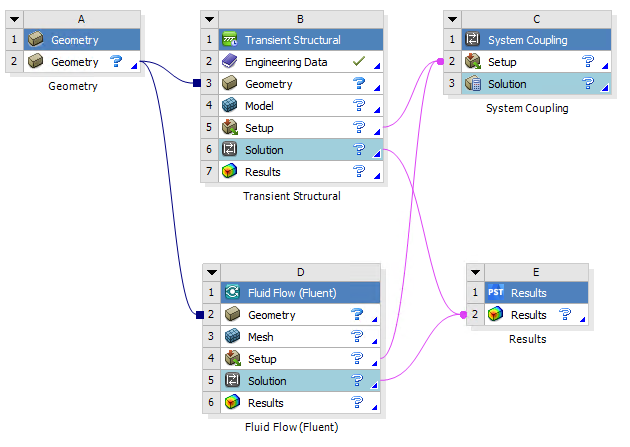The height and width of the screenshot is (447, 630).
Task: Click the status question mark of Fluent Mesh cell
Action: pyautogui.click(x=357, y=336)
